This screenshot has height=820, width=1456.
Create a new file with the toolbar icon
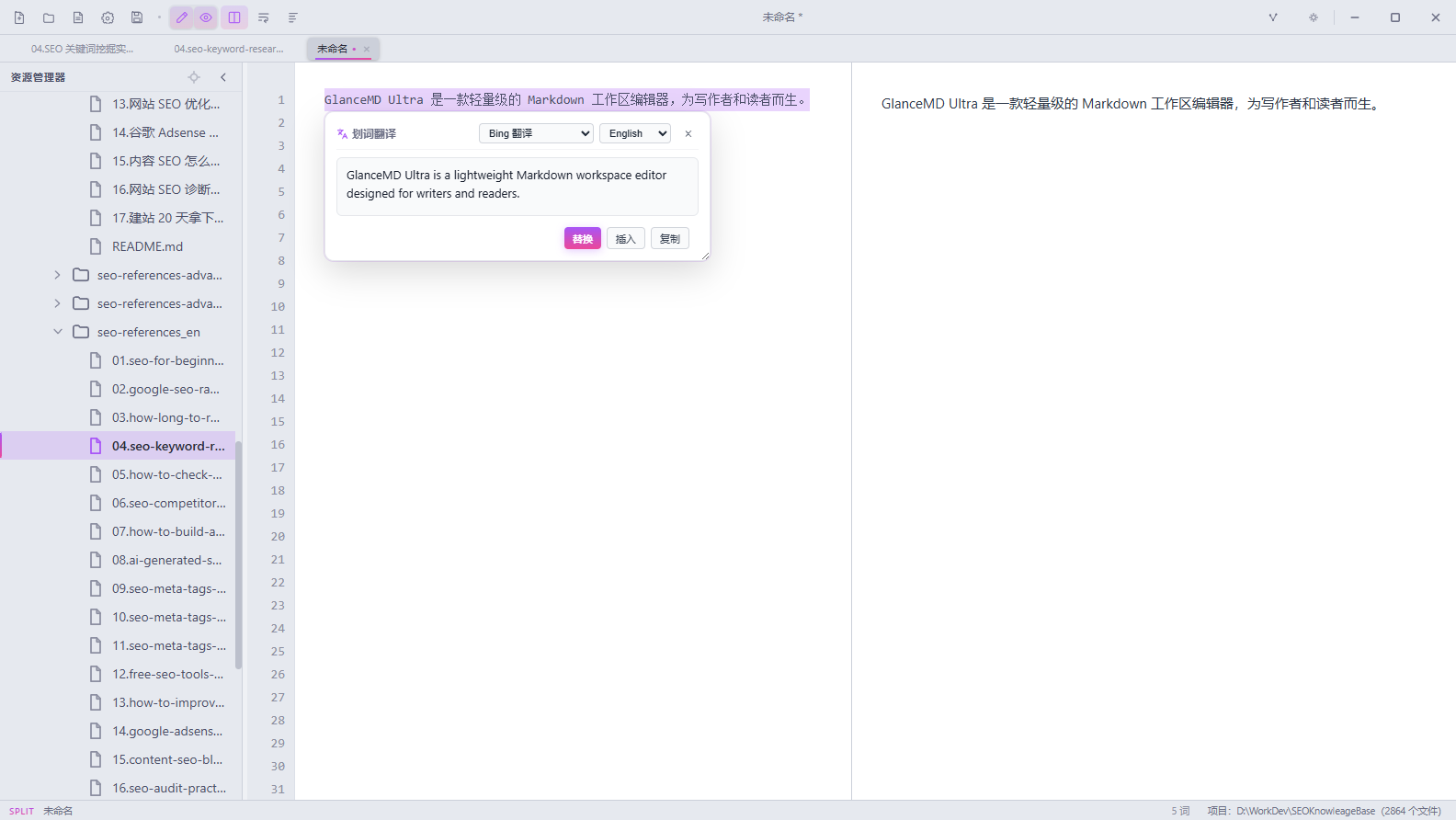(19, 17)
